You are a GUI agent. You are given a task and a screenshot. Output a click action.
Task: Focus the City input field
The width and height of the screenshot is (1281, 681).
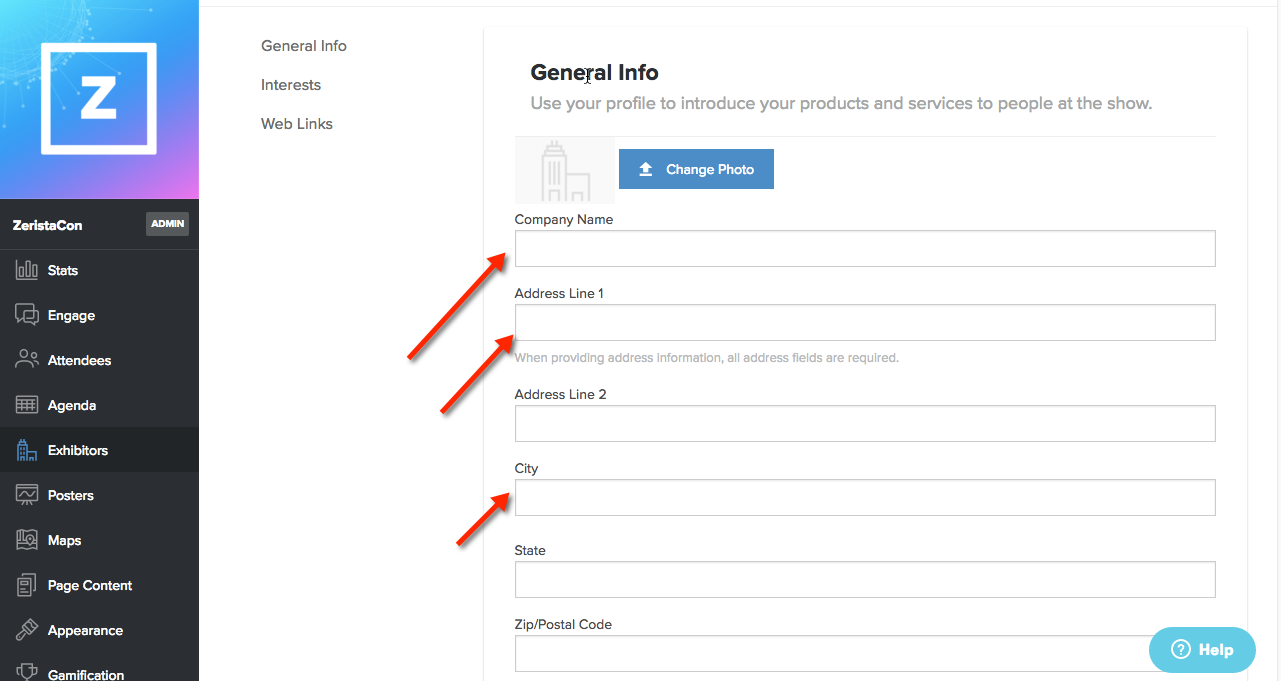[x=865, y=497]
